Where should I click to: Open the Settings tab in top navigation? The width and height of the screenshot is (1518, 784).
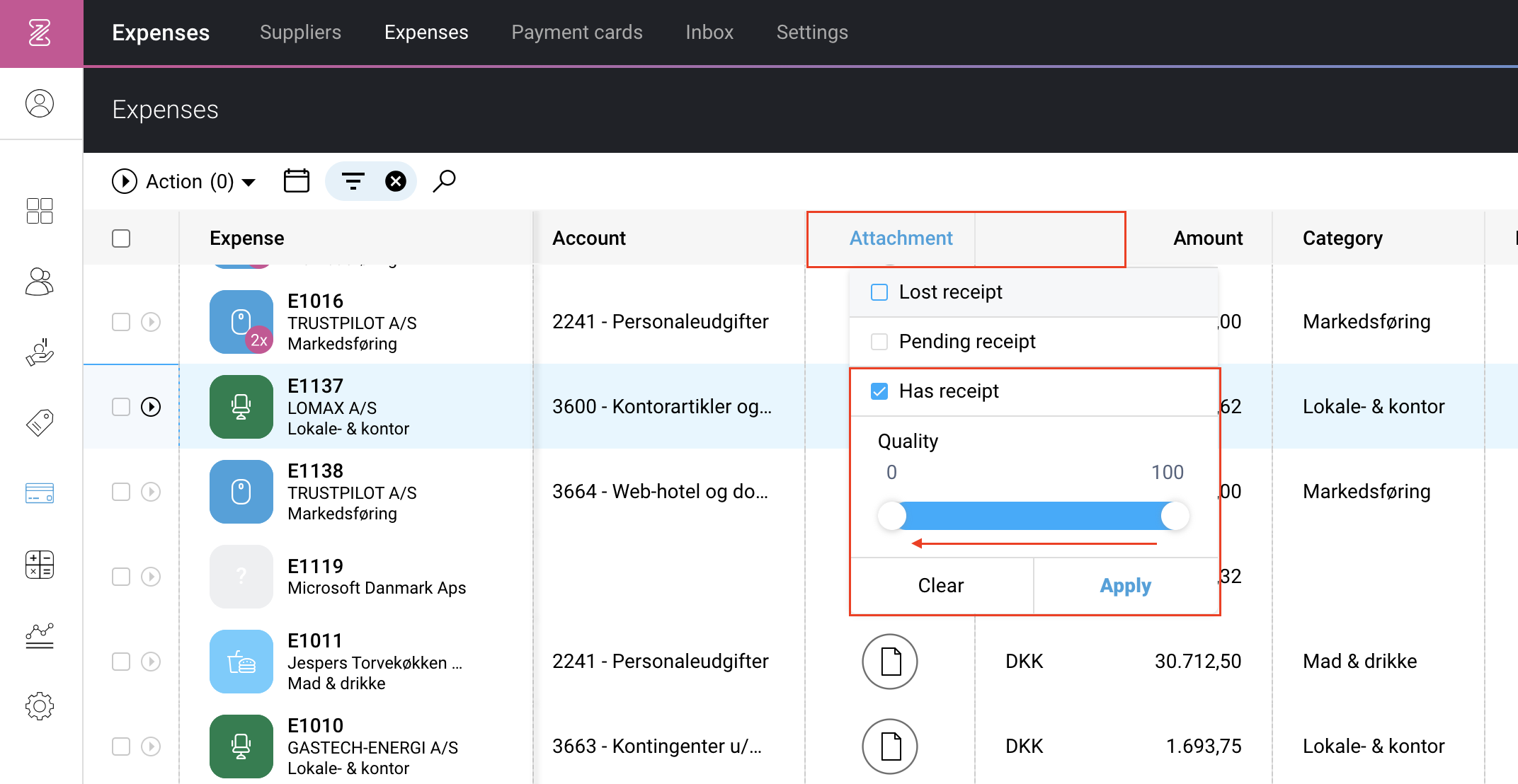(x=812, y=33)
